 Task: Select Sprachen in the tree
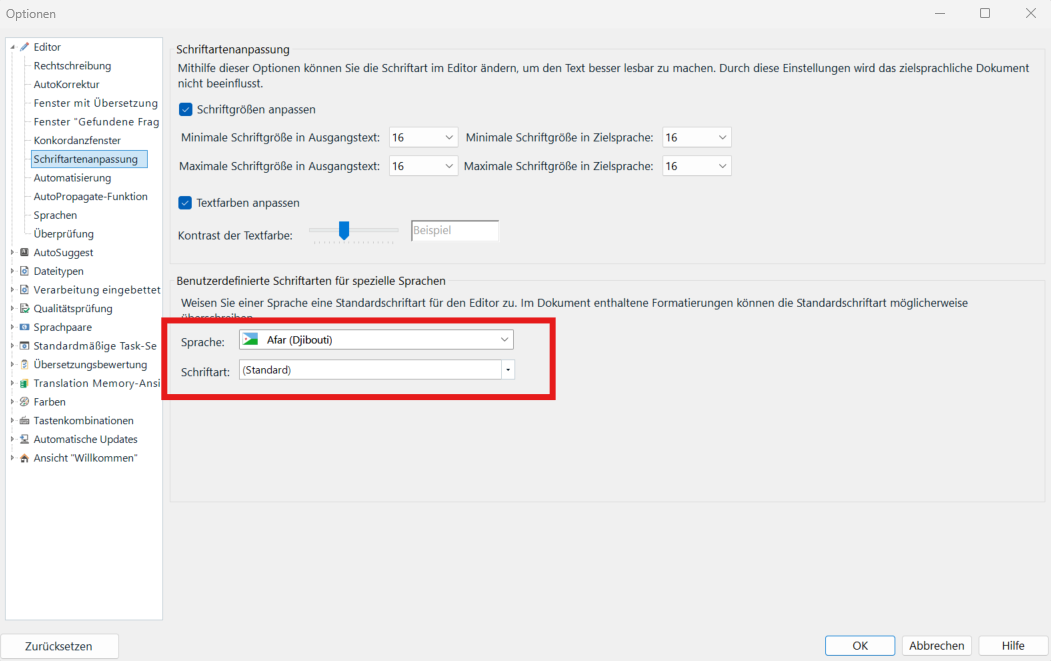coord(55,215)
